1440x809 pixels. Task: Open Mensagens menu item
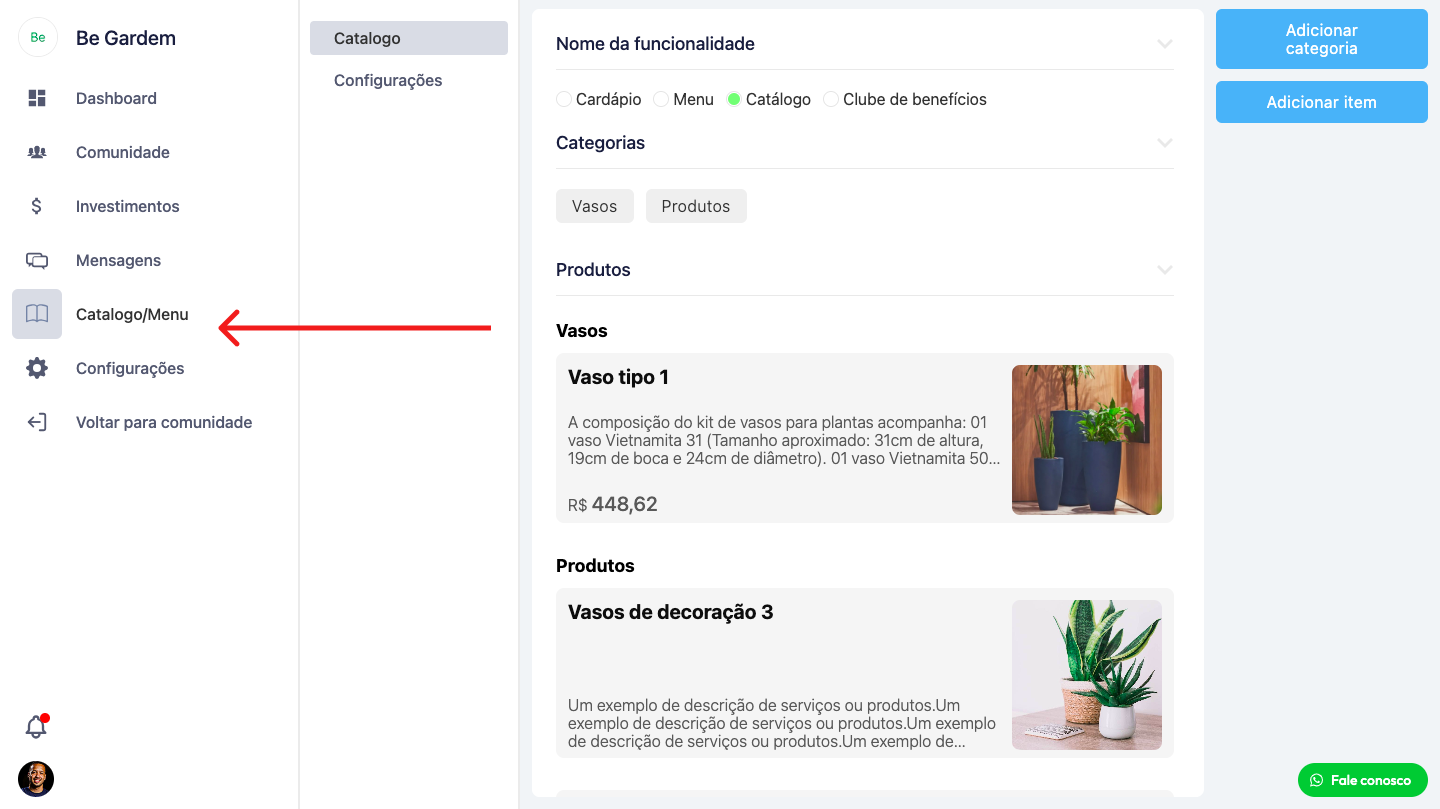(x=118, y=260)
